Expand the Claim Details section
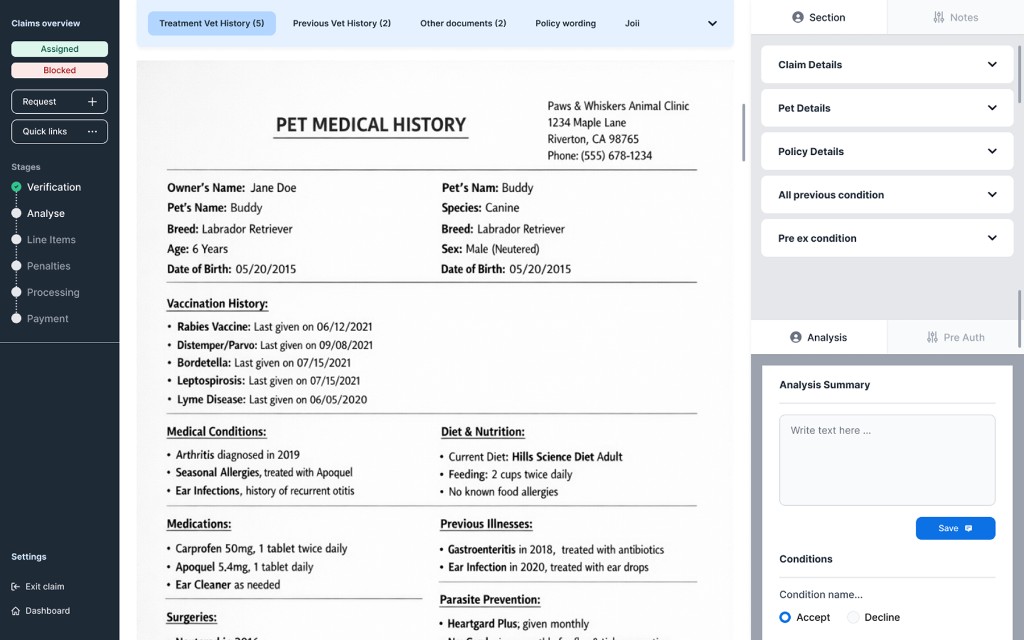Screen dimensions: 1024x640 (x=887, y=65)
